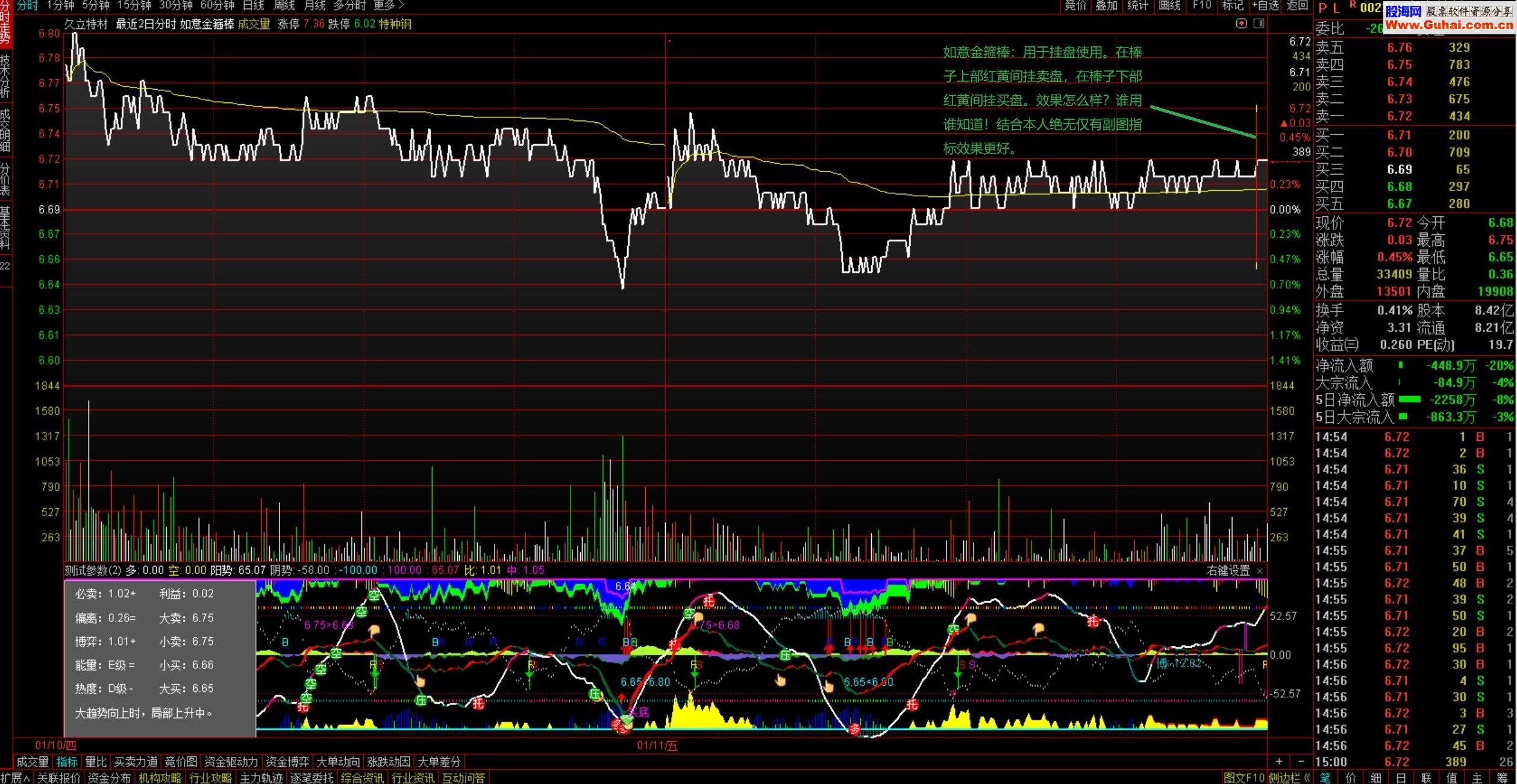Close the indicator sub-panel with ×

click(1260, 570)
